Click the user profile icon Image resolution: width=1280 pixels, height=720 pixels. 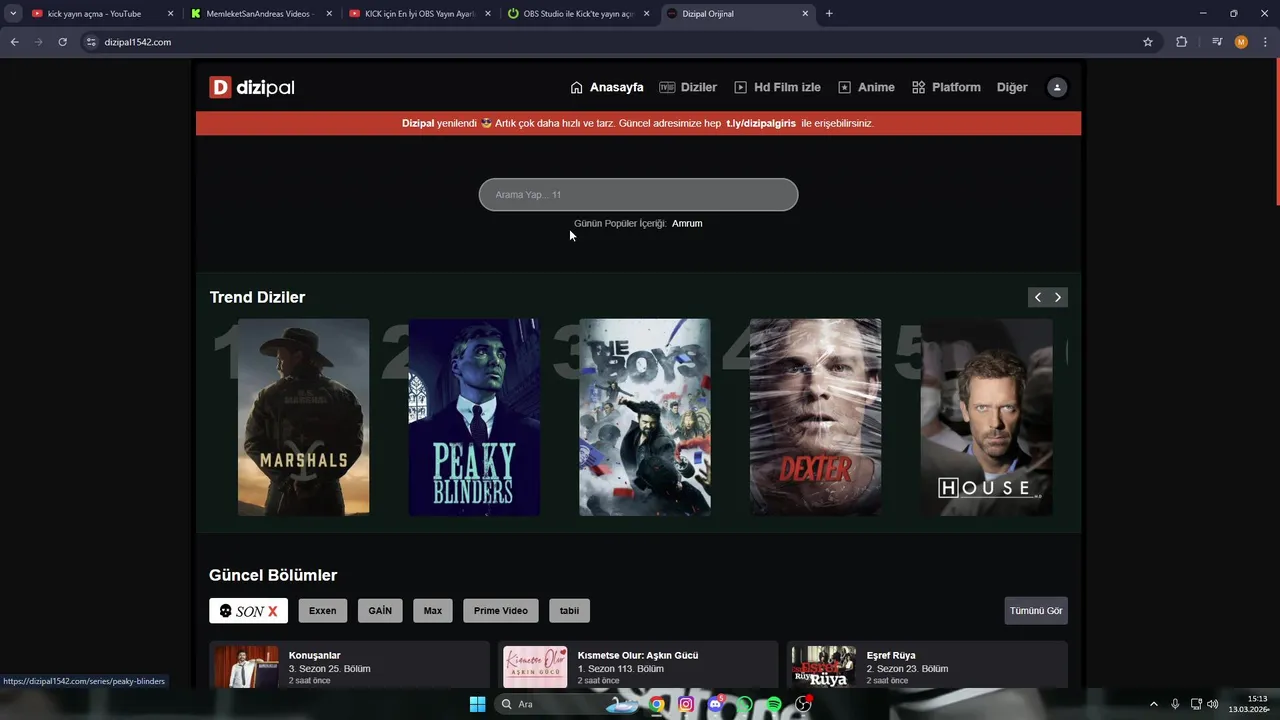click(1057, 87)
